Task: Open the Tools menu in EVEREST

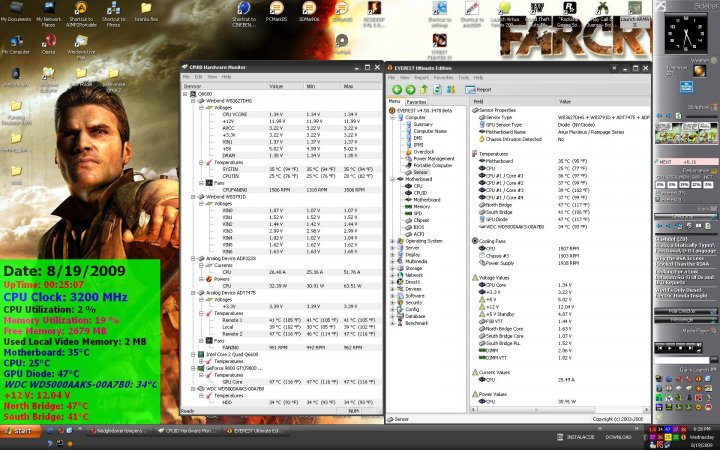Action: pos(464,78)
